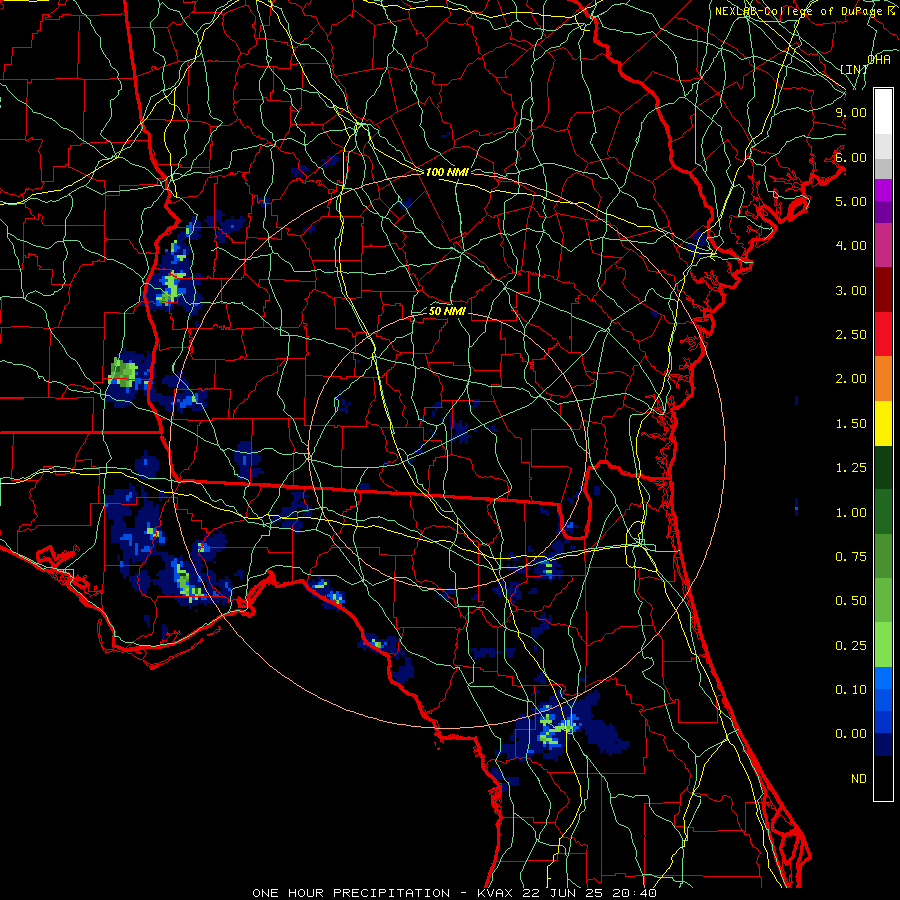Click the white swatch at top of color scale

(883, 111)
